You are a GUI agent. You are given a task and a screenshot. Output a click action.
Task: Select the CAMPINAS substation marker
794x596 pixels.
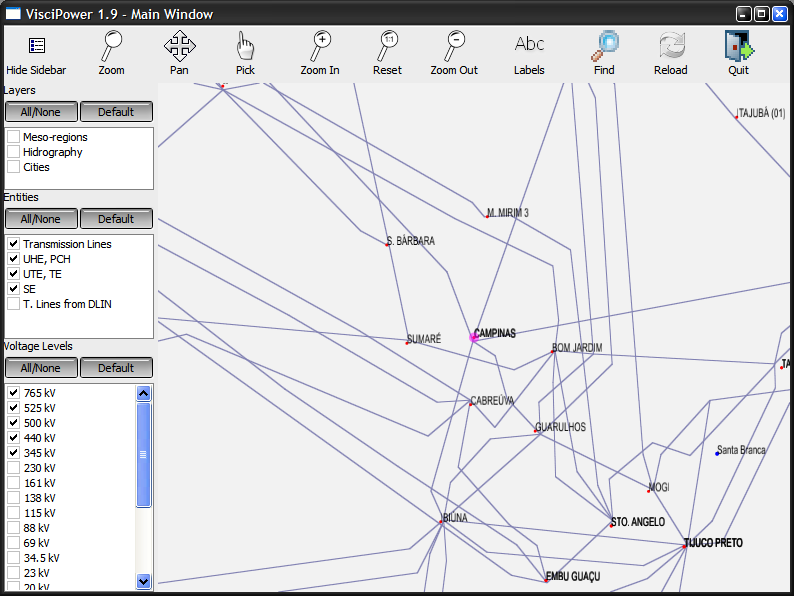click(x=474, y=337)
